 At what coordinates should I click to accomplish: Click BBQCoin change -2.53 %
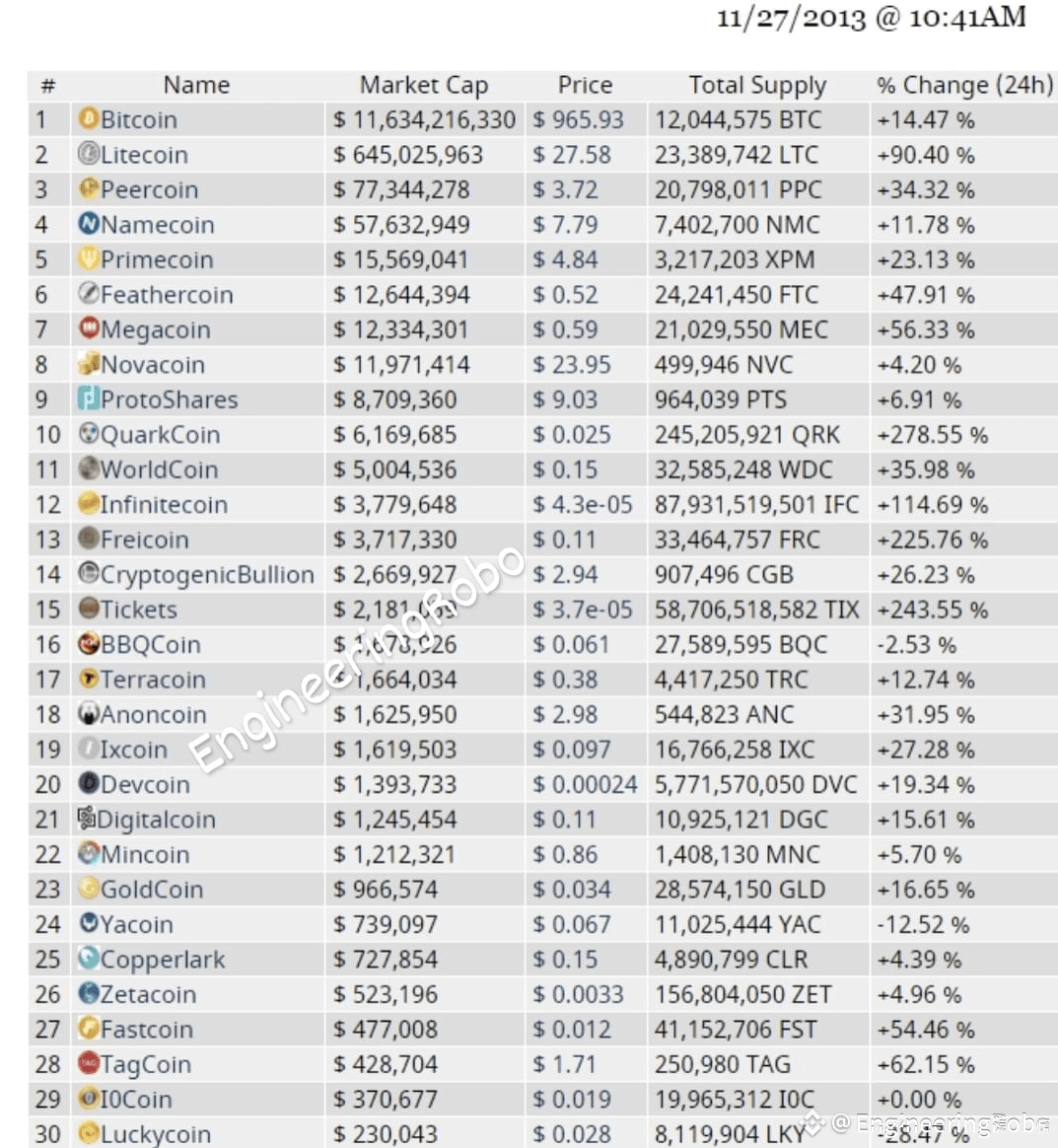(x=917, y=645)
